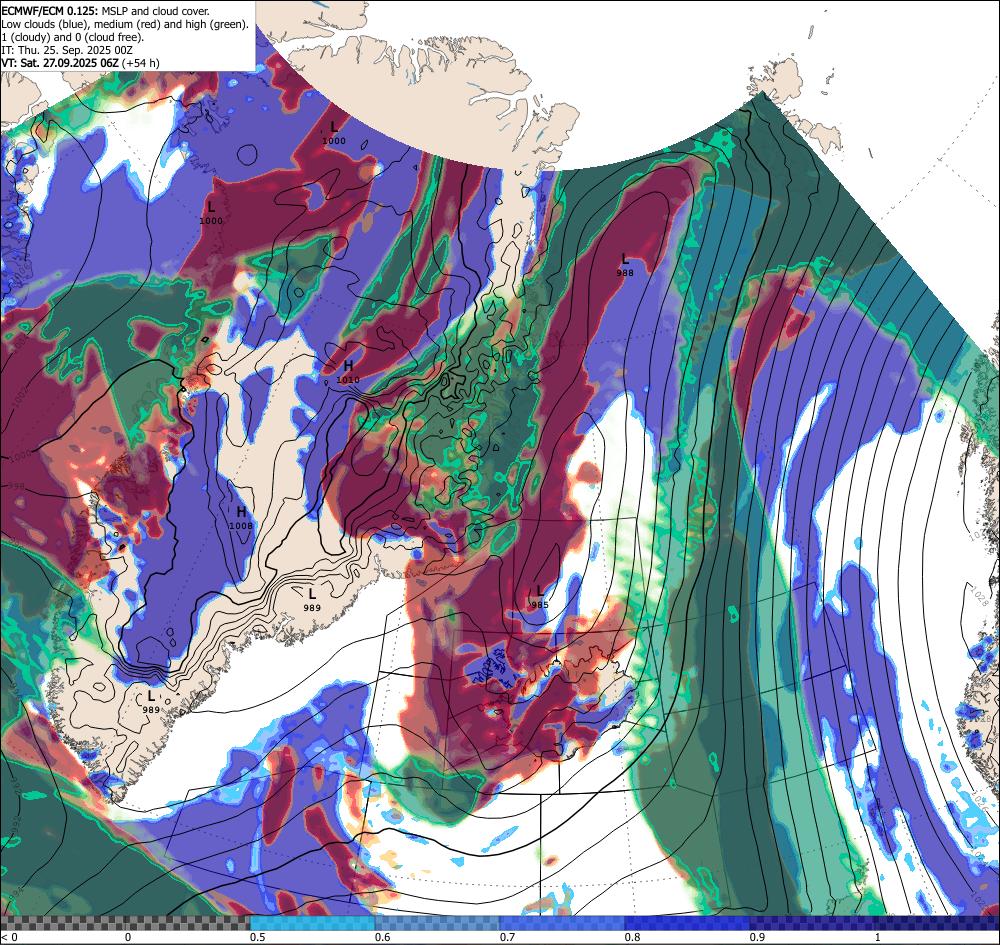This screenshot has width=1000, height=945.
Task: Click the '1 (cloudy) and 0 (cloud free)' line
Action: point(73,37)
